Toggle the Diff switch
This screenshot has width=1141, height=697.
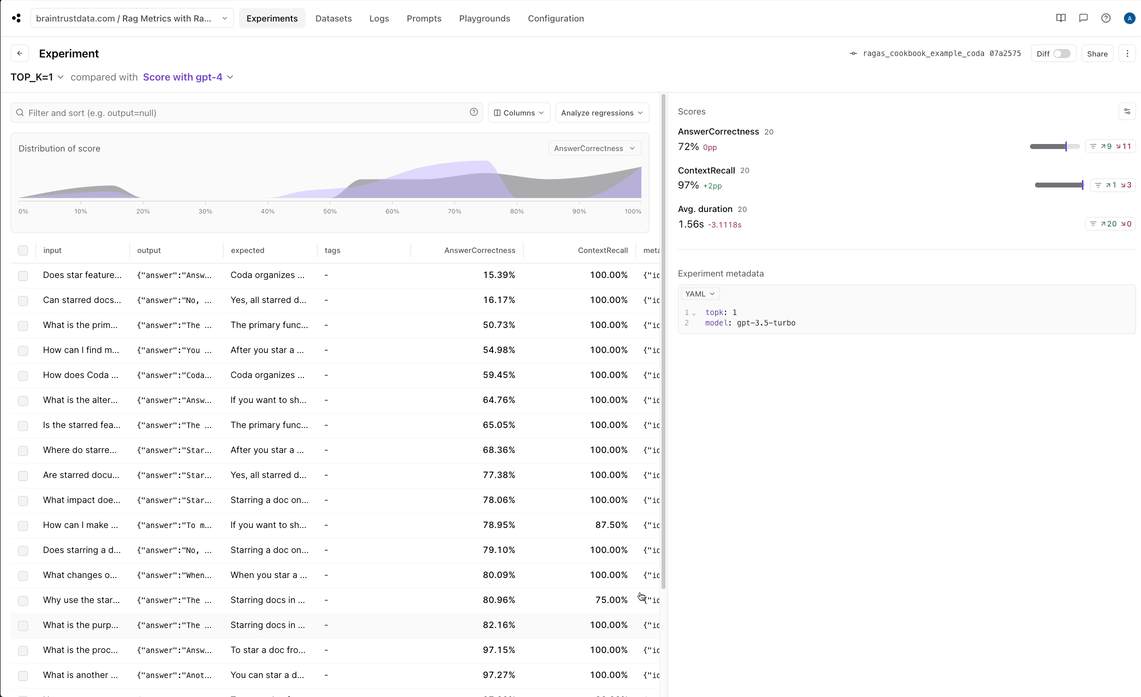point(1061,54)
